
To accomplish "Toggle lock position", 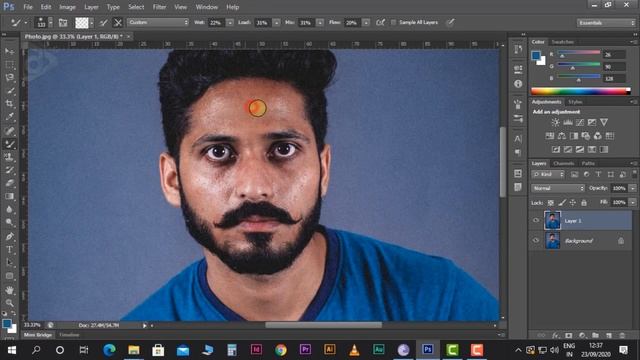I will [x=573, y=202].
